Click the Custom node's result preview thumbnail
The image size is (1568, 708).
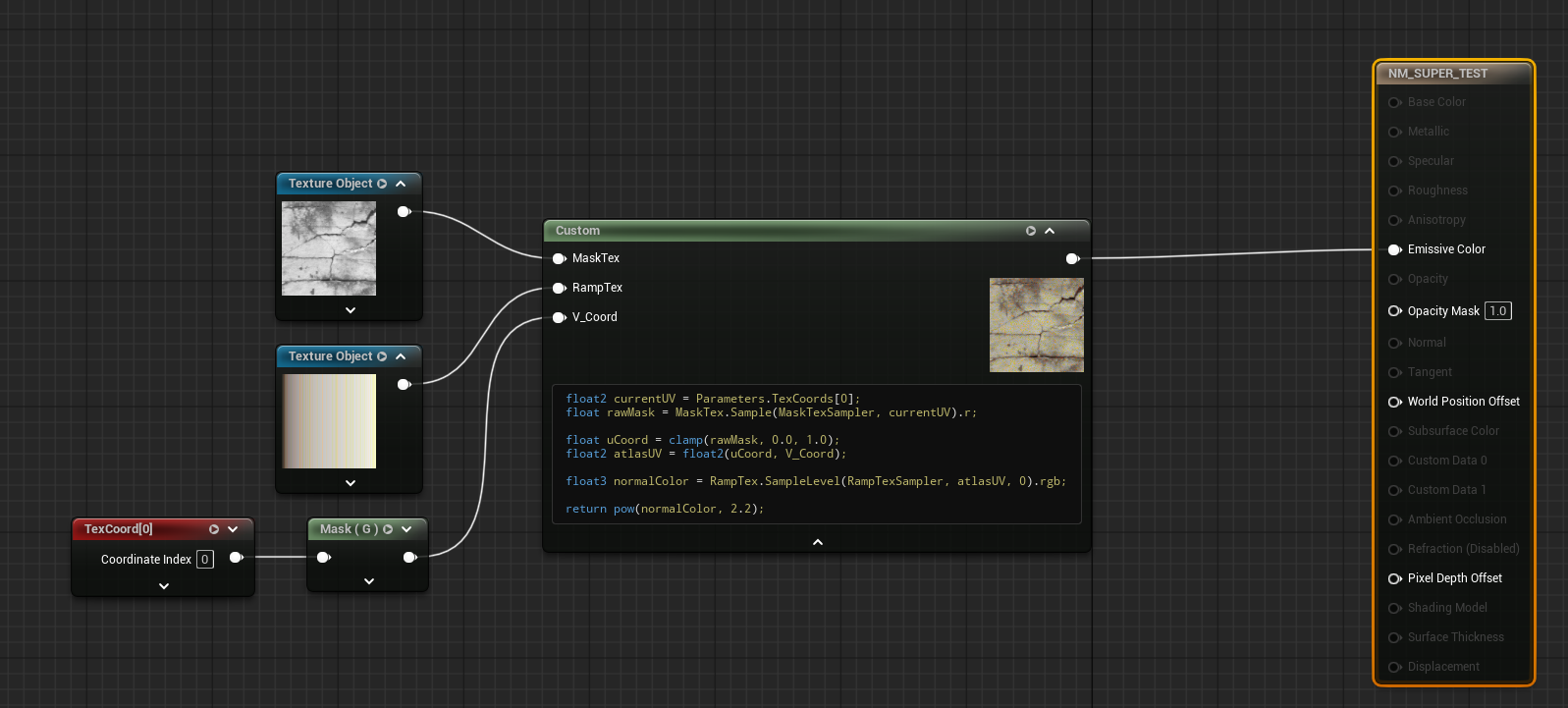click(x=1036, y=325)
